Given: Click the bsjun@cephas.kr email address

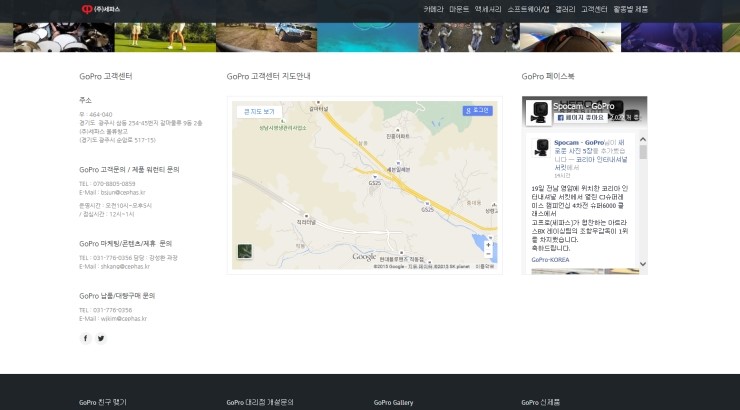Looking at the screenshot, I should pyautogui.click(x=123, y=192).
